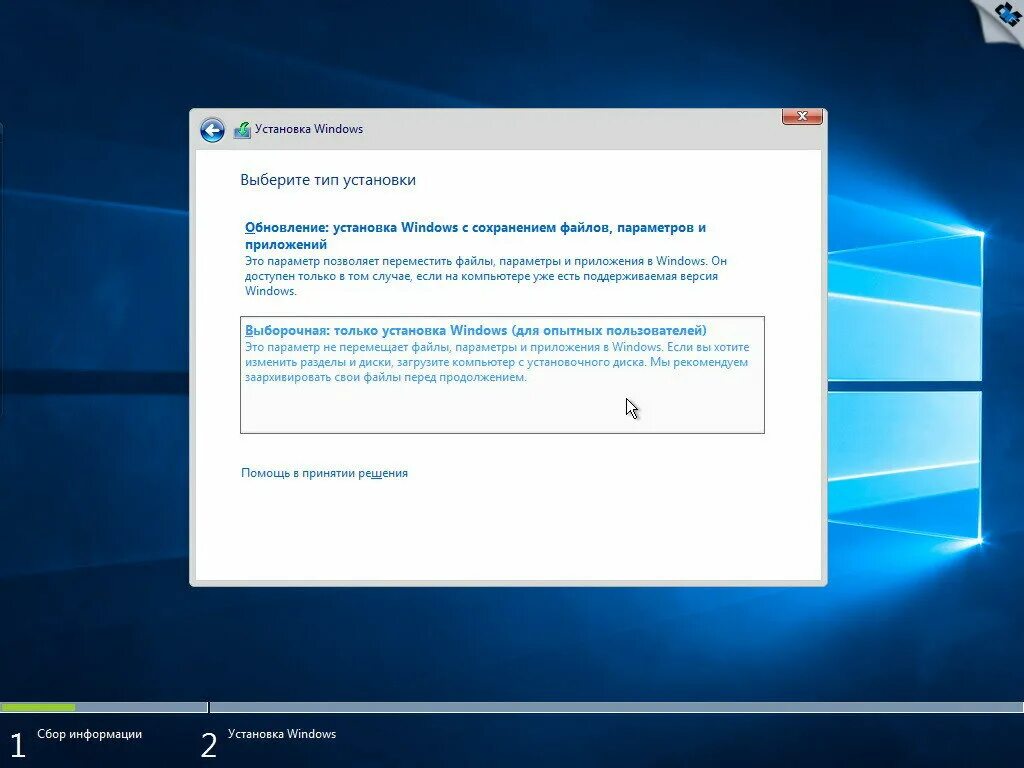Go back with the round blue arrow button

click(212, 130)
